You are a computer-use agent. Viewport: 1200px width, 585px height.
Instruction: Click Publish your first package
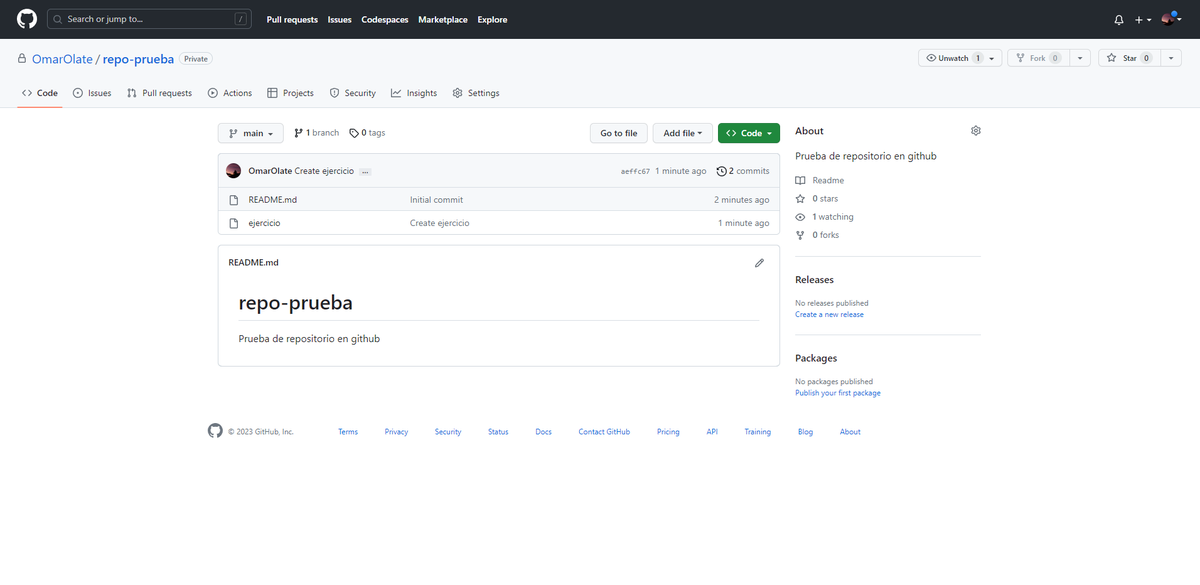pos(838,393)
